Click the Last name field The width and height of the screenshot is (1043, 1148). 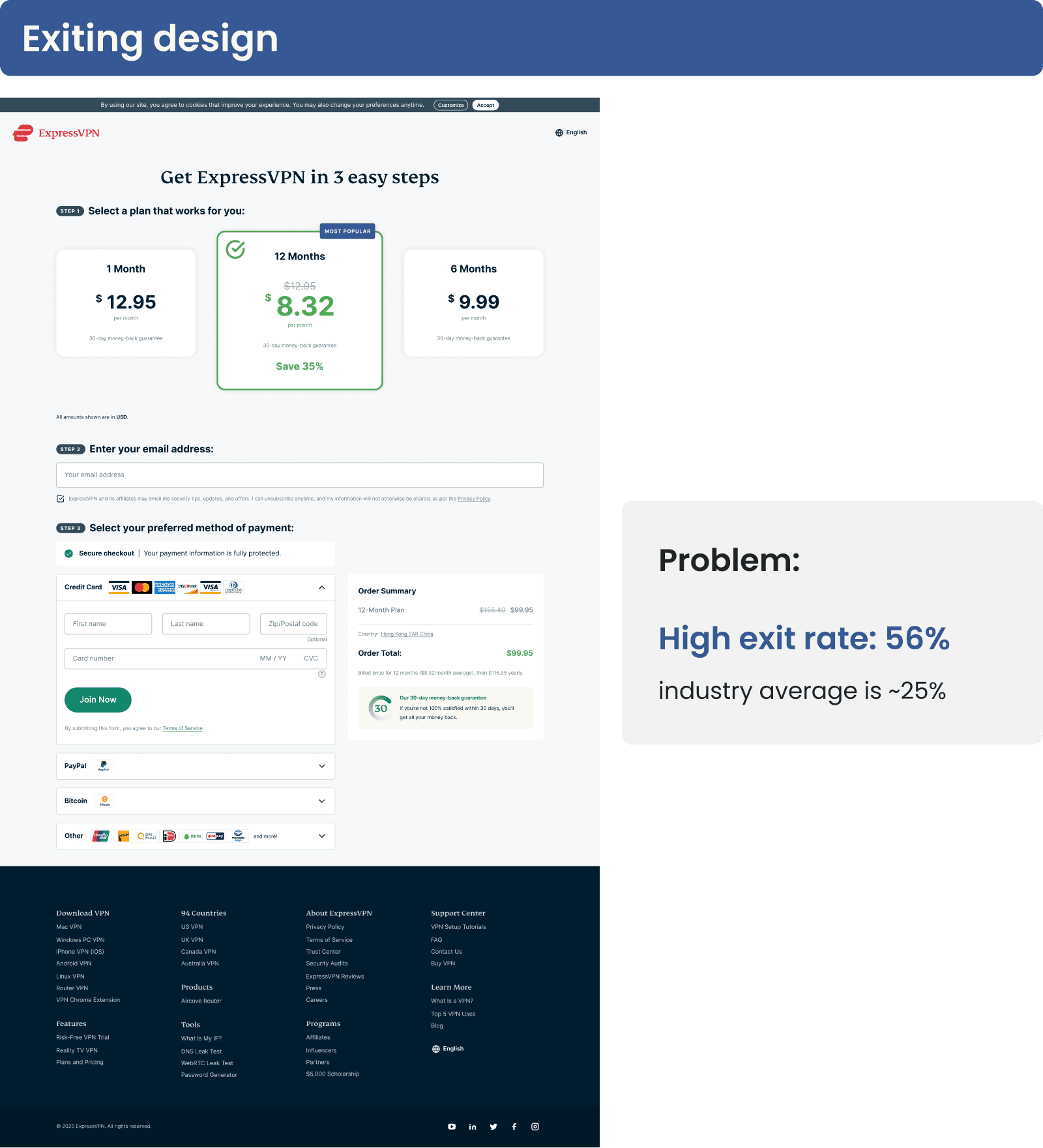[206, 624]
